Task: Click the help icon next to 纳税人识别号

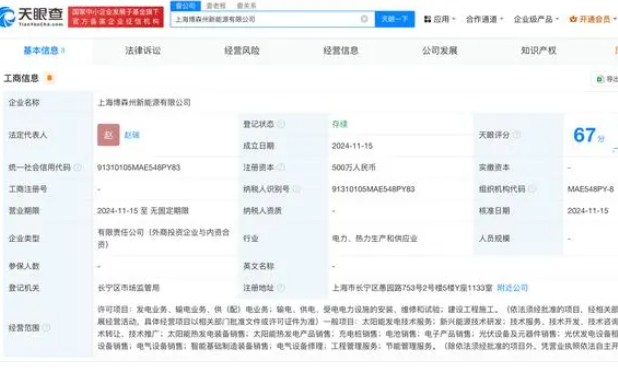Action: 297,189
